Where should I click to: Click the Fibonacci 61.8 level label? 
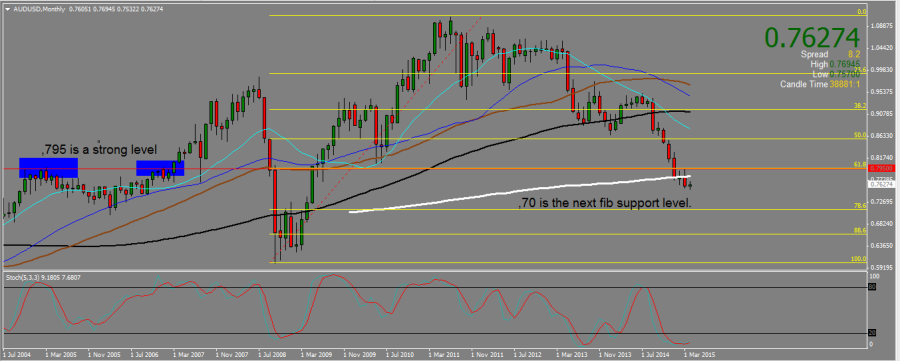[860, 164]
